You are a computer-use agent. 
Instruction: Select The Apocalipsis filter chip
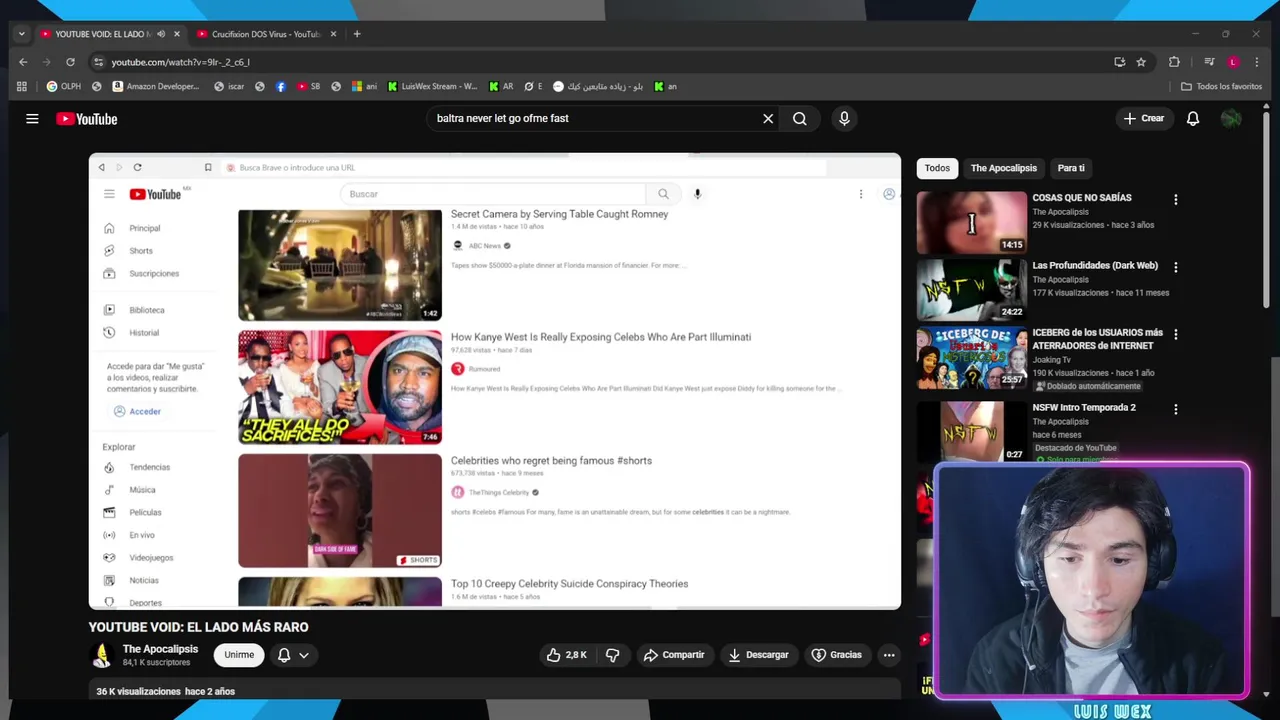click(x=1004, y=168)
